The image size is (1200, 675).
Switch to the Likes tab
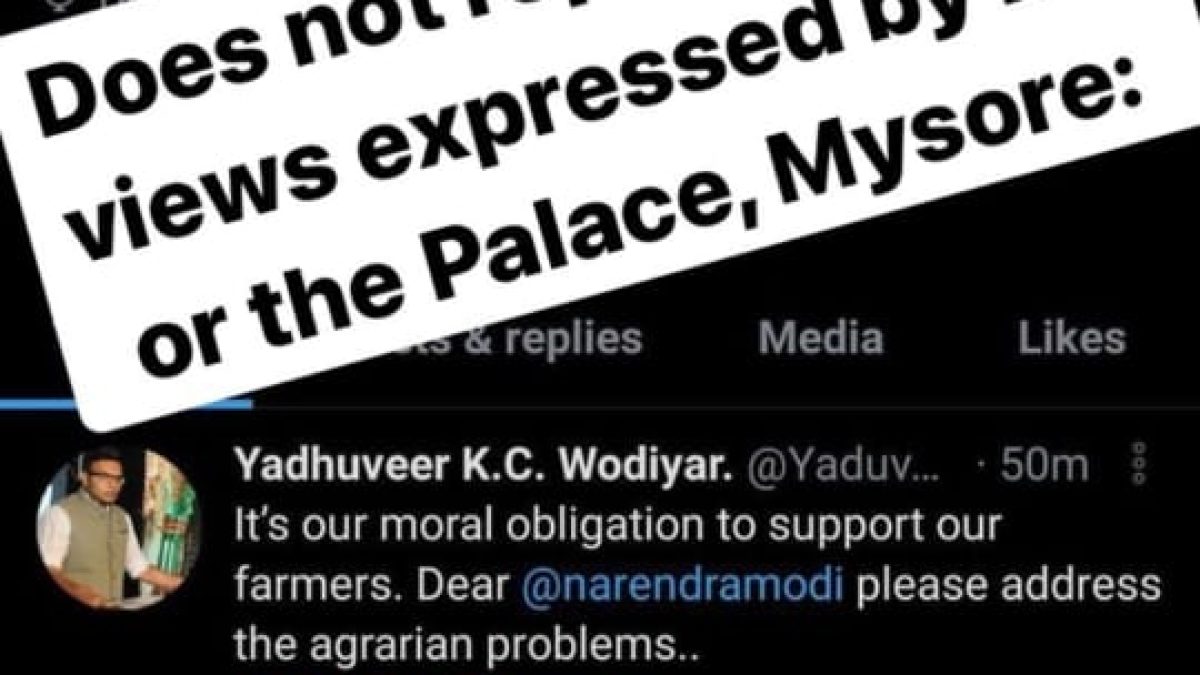point(1072,339)
